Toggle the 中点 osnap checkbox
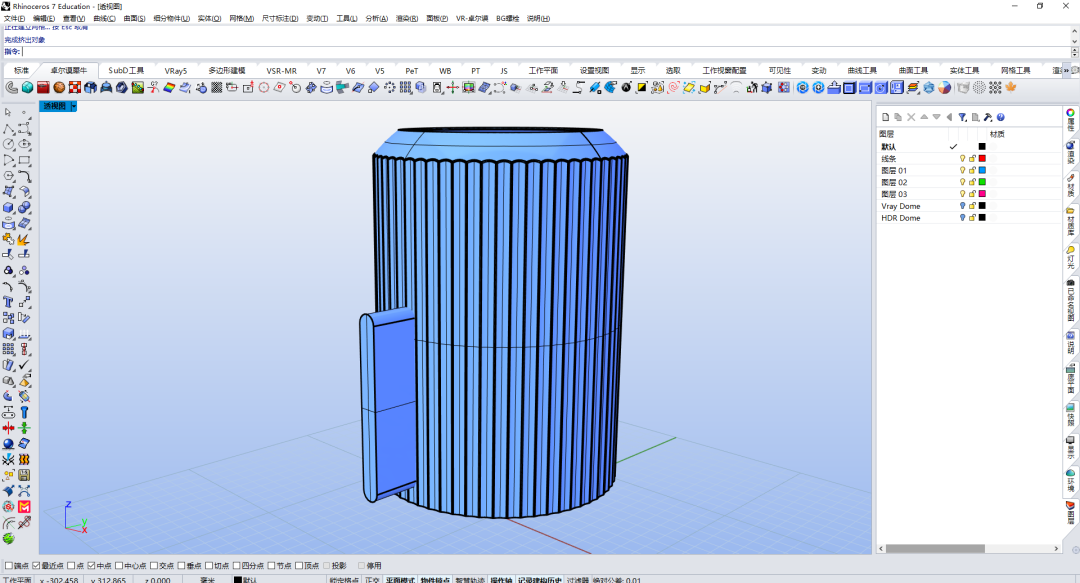Screen dimensions: 1080x583 (92, 566)
